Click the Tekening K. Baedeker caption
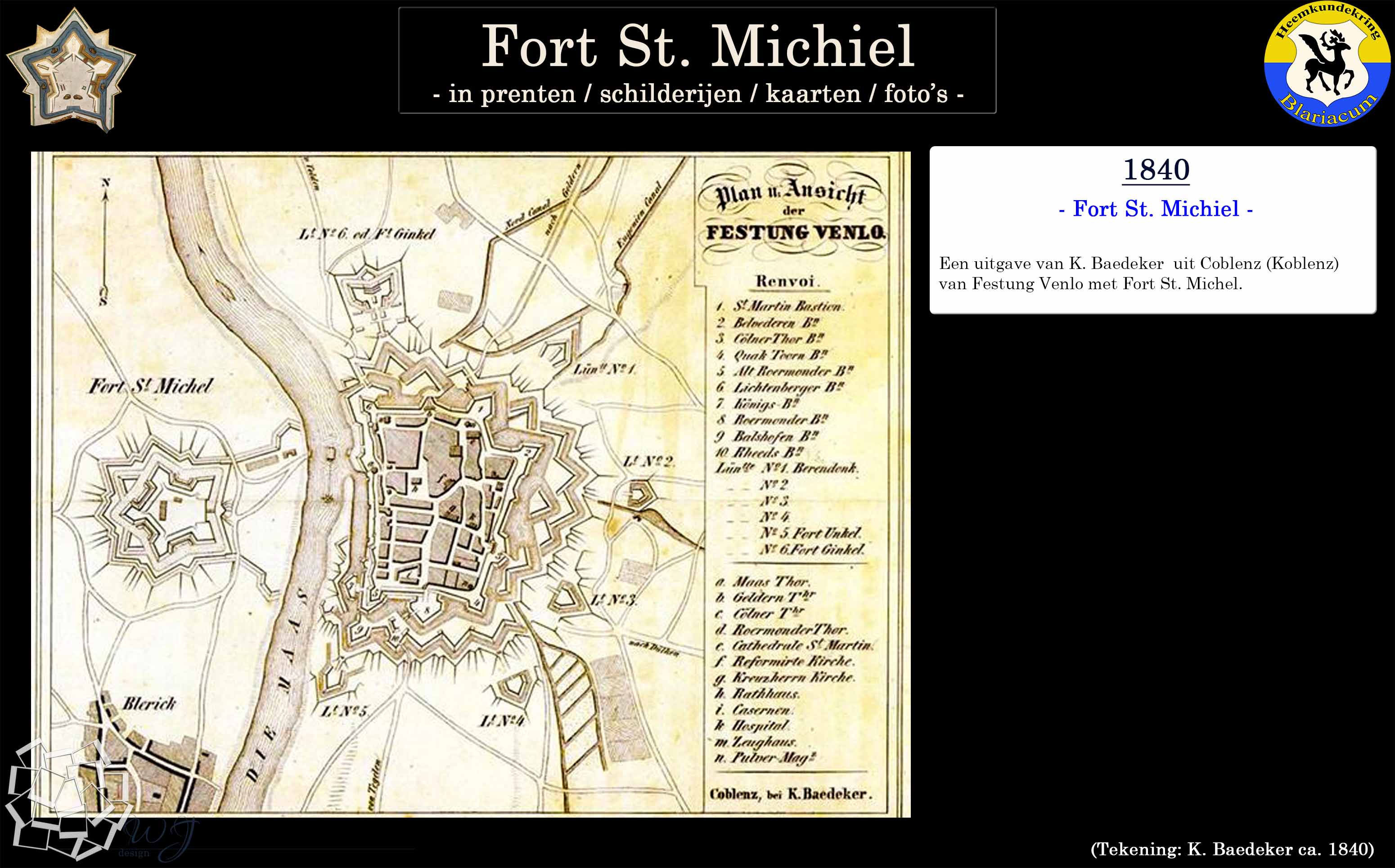The image size is (1395, 868). coord(1233,849)
